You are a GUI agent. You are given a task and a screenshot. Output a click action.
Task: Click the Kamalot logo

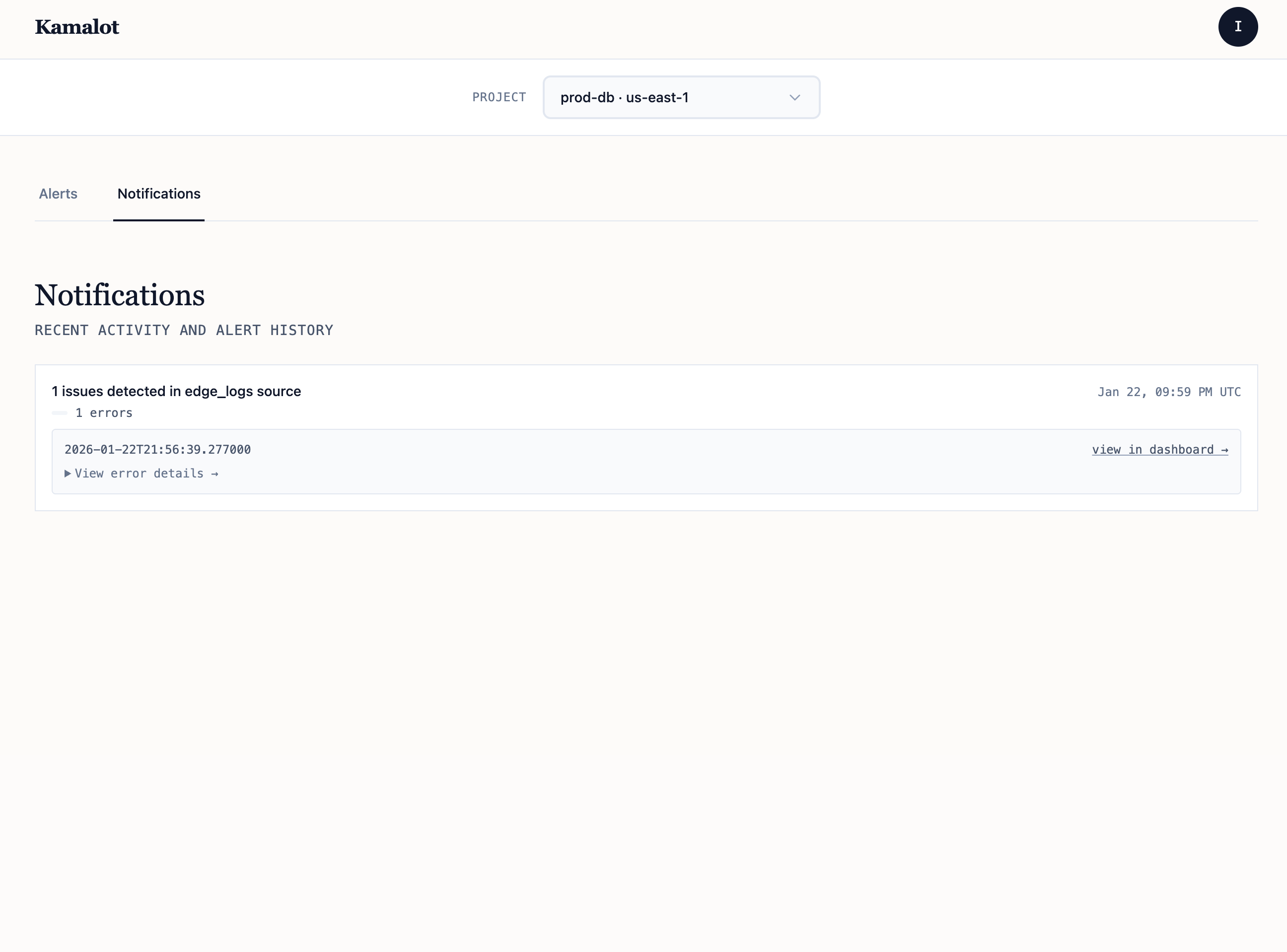pos(76,27)
